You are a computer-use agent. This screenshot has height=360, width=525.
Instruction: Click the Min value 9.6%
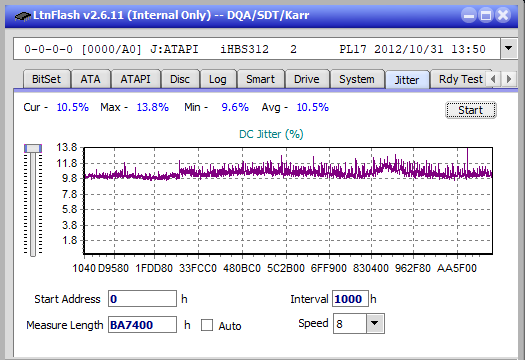(235, 107)
